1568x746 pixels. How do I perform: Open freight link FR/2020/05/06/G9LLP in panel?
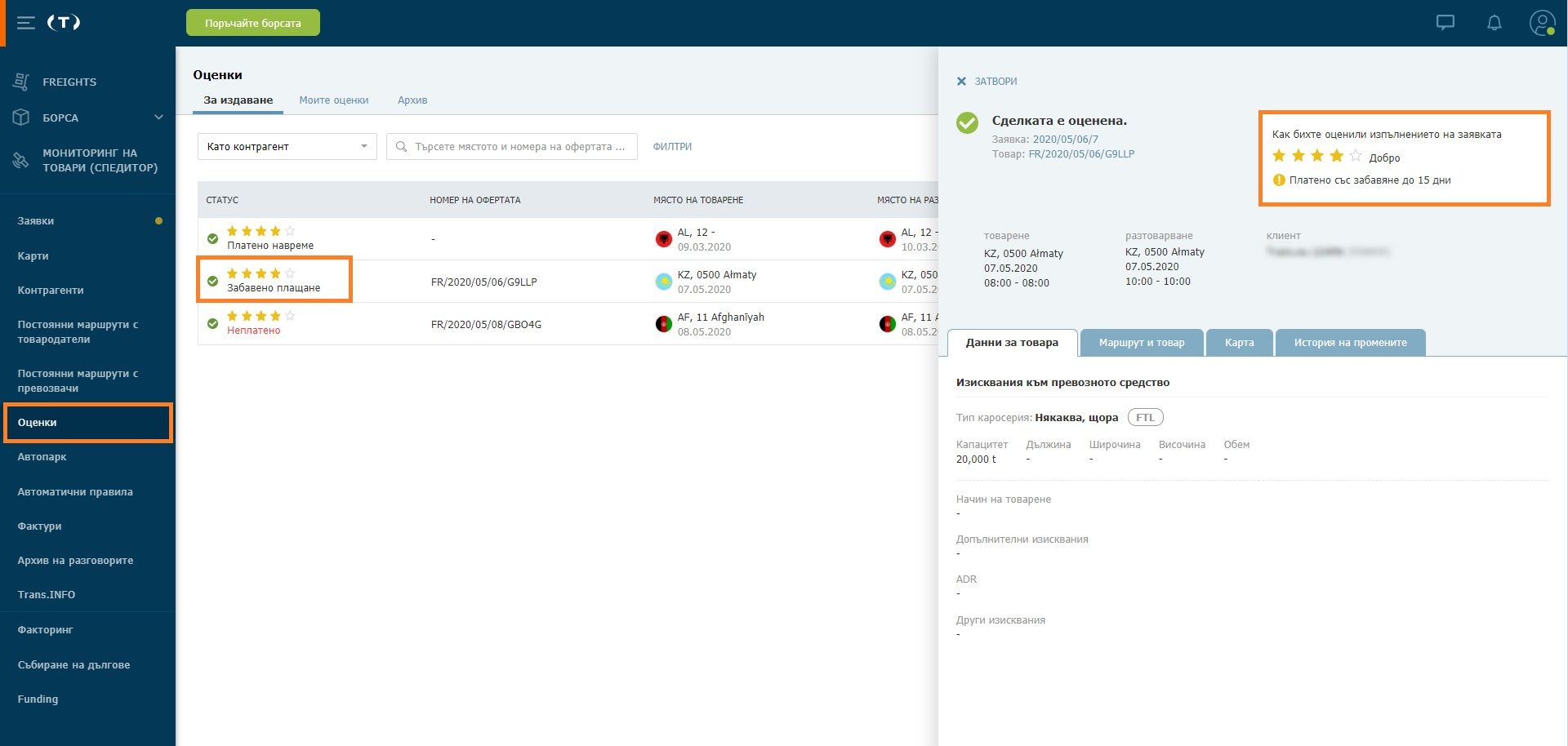pyautogui.click(x=1081, y=154)
